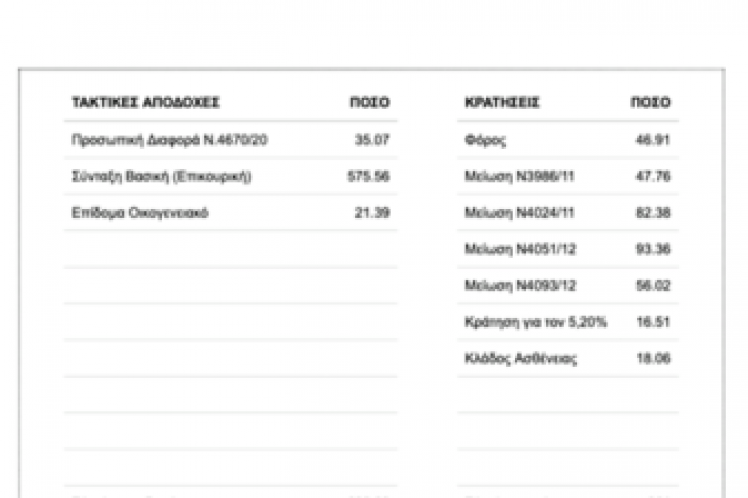Screen dimensions: 748x498
Task: Click the 93.36 deduction amount
Action: click(x=652, y=249)
